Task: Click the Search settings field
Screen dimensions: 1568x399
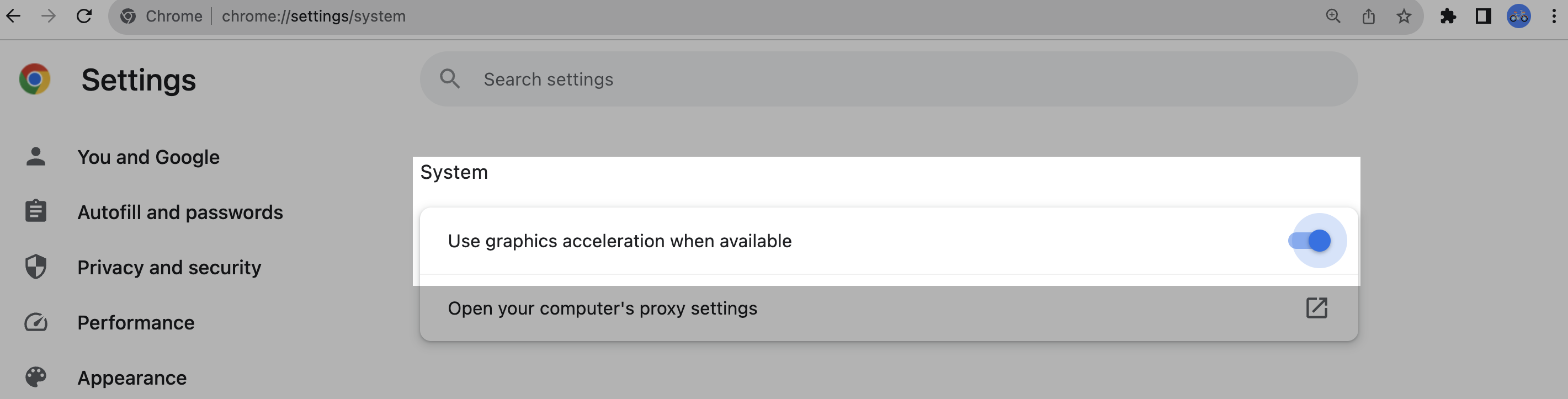Action: coord(889,79)
